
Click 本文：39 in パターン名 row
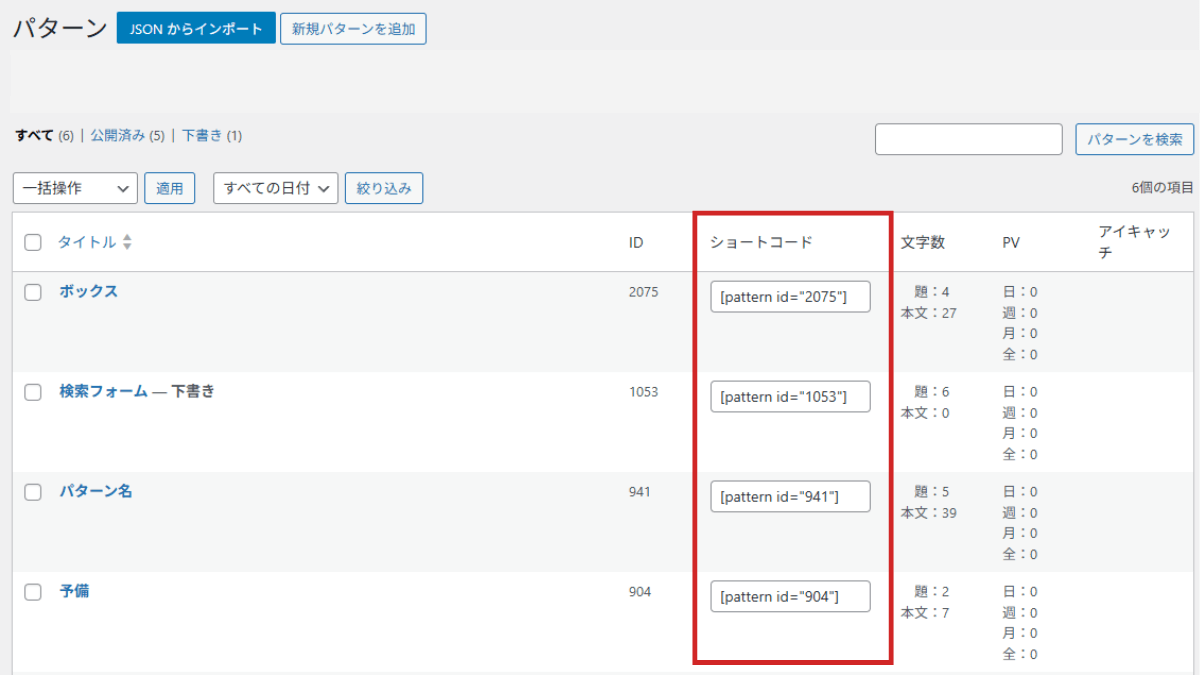pyautogui.click(x=928, y=513)
